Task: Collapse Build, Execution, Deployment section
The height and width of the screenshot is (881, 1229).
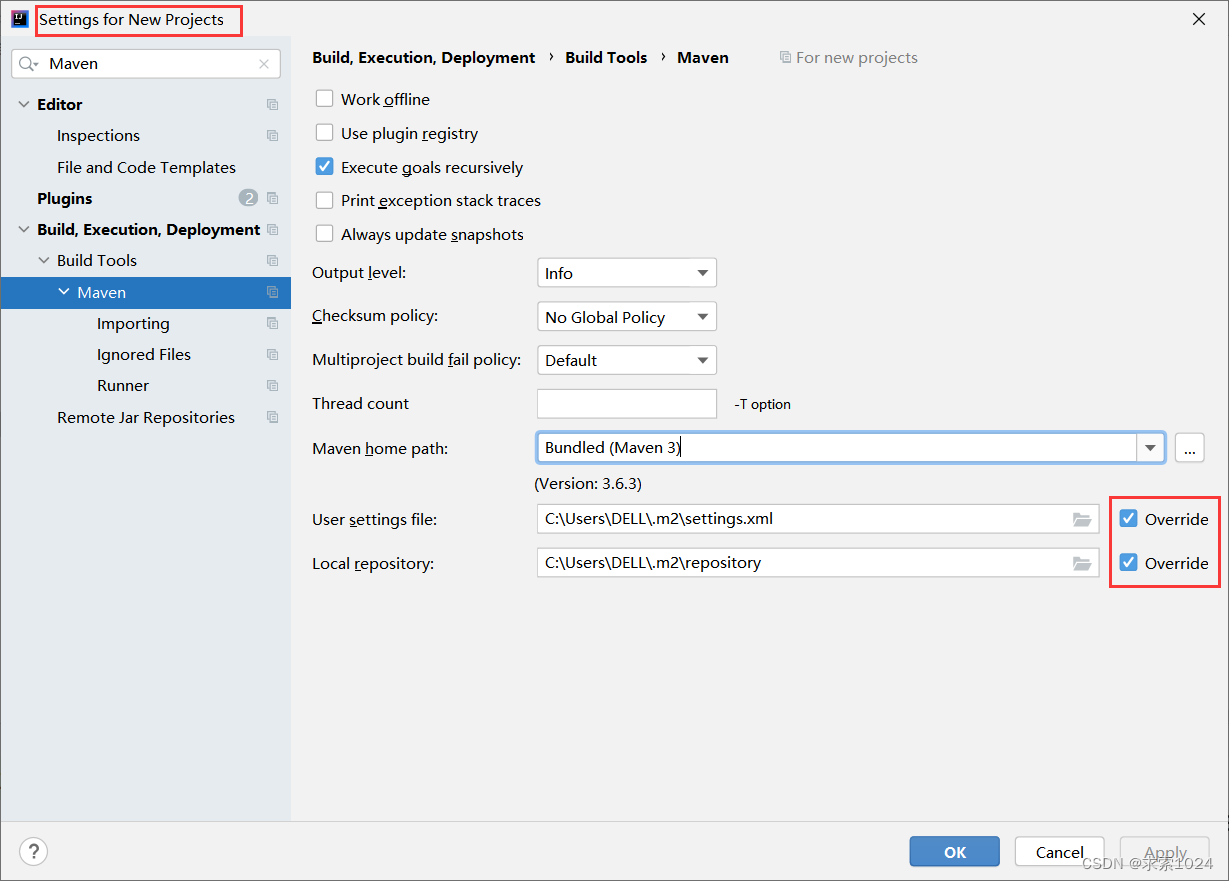Action: [24, 230]
